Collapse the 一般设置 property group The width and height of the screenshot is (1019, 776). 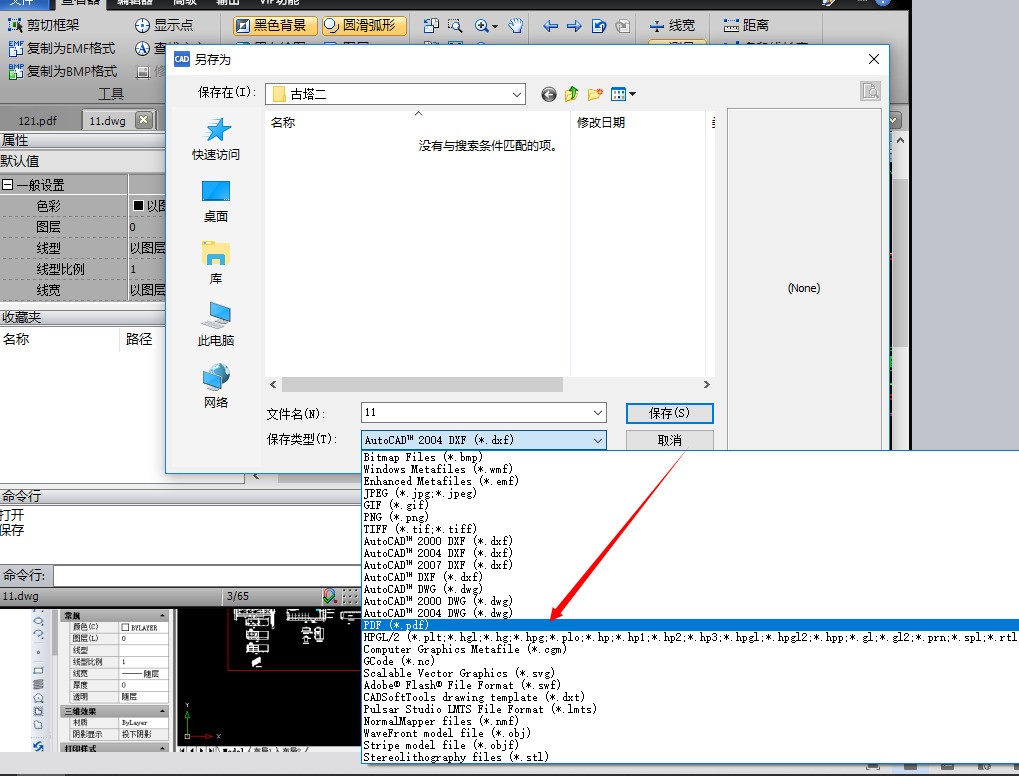click(8, 185)
